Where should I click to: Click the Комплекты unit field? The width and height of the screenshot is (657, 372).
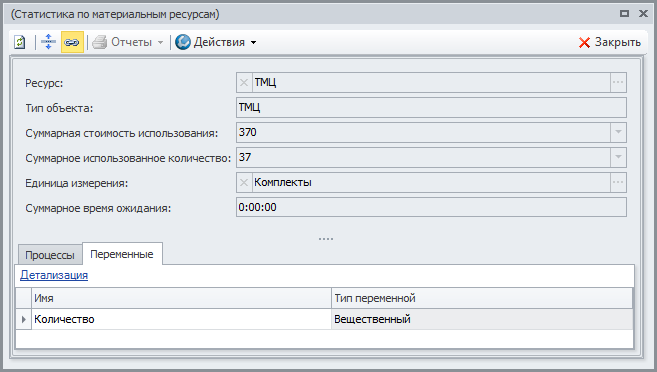pos(431,183)
